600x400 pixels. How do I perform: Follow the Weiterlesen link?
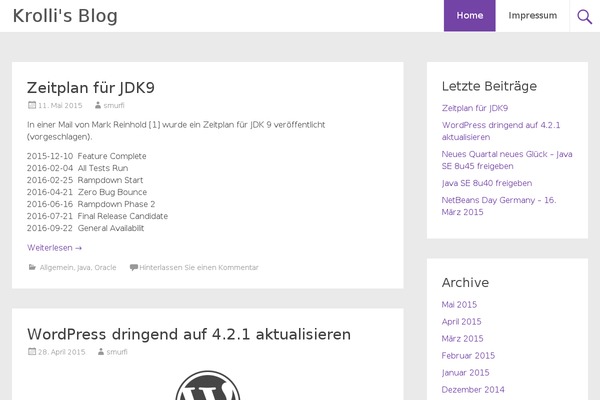point(54,248)
